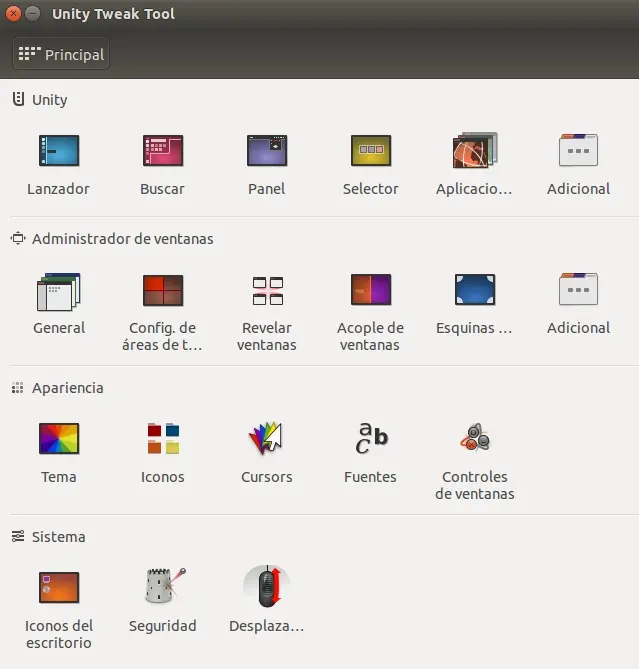Open the Desplaza... scrolling settings icon
Viewport: 639px width, 669px height.
(x=267, y=586)
